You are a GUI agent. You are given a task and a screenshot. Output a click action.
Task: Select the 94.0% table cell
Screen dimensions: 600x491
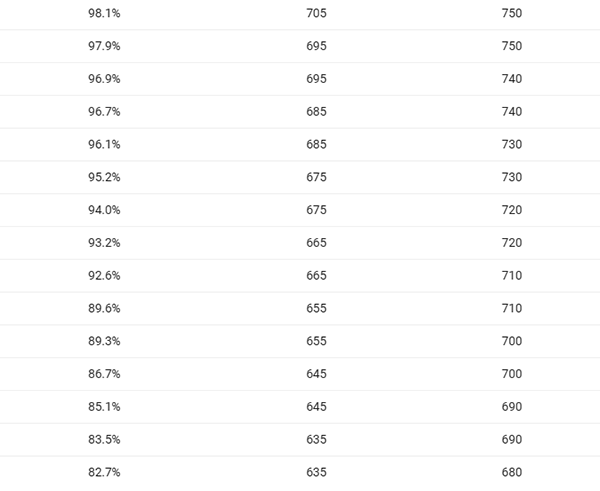(104, 210)
